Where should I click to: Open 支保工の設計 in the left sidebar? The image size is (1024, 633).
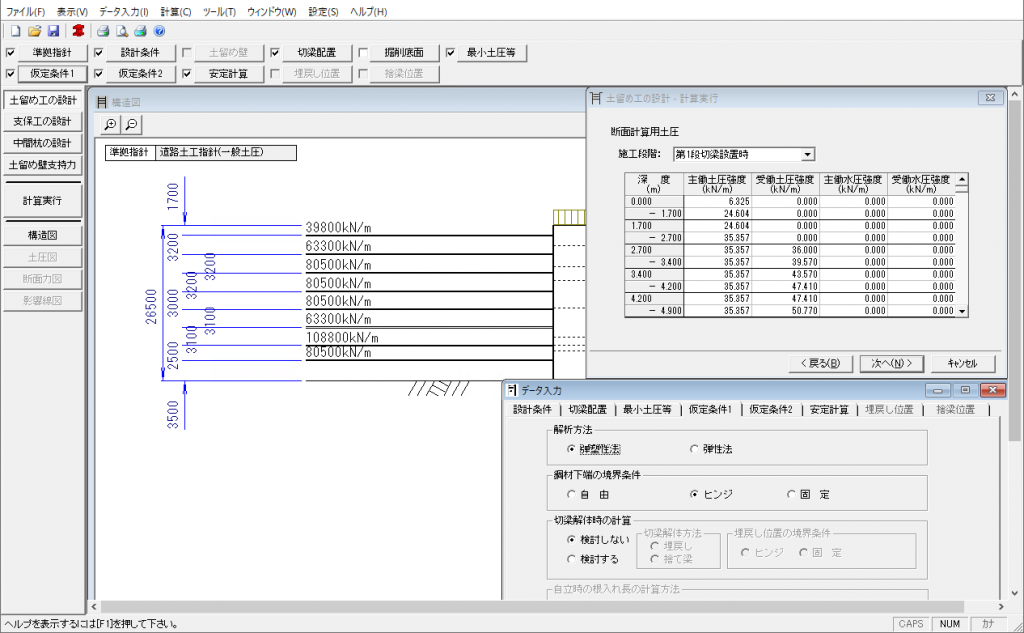[43, 121]
